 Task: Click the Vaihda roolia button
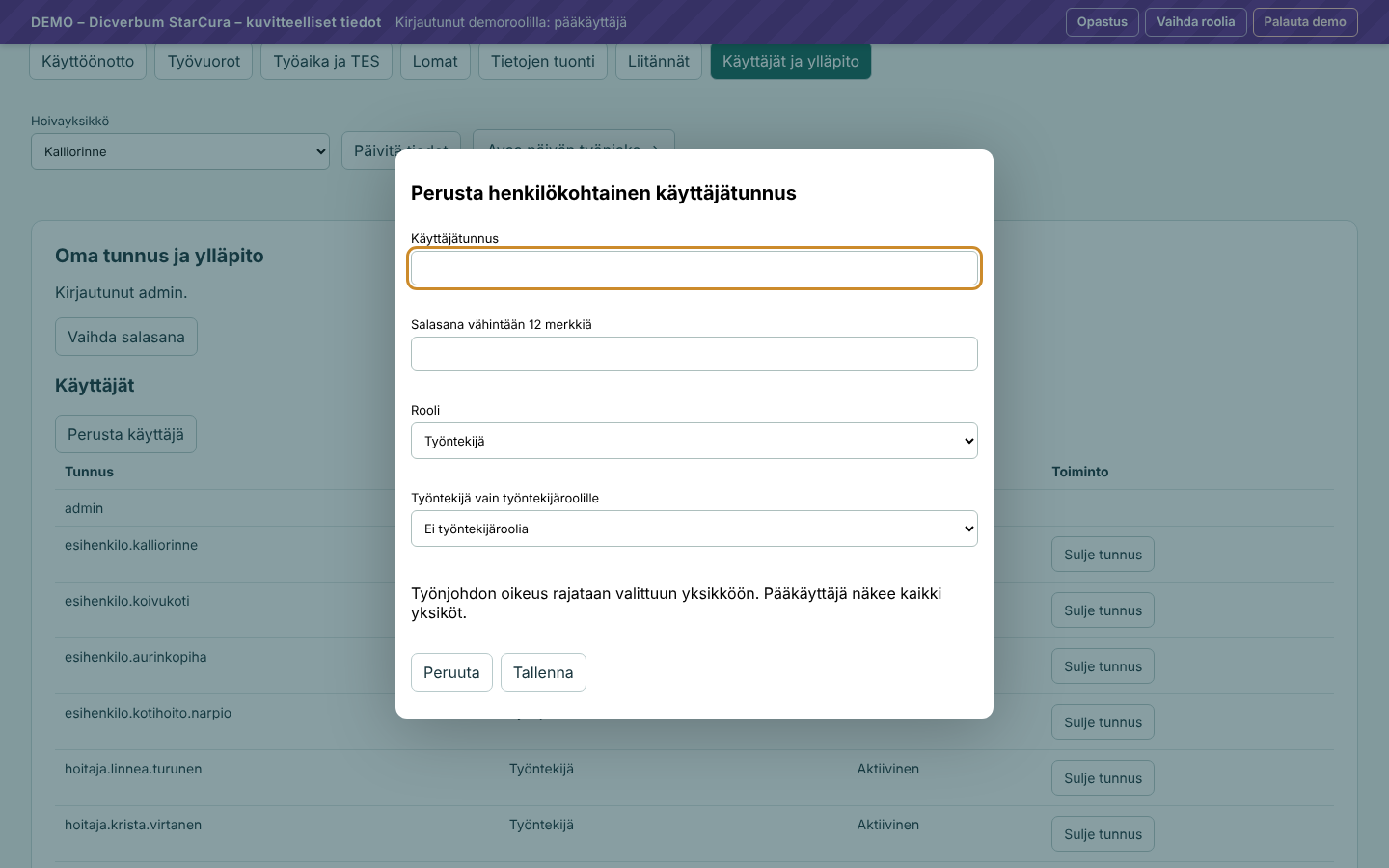click(x=1196, y=22)
